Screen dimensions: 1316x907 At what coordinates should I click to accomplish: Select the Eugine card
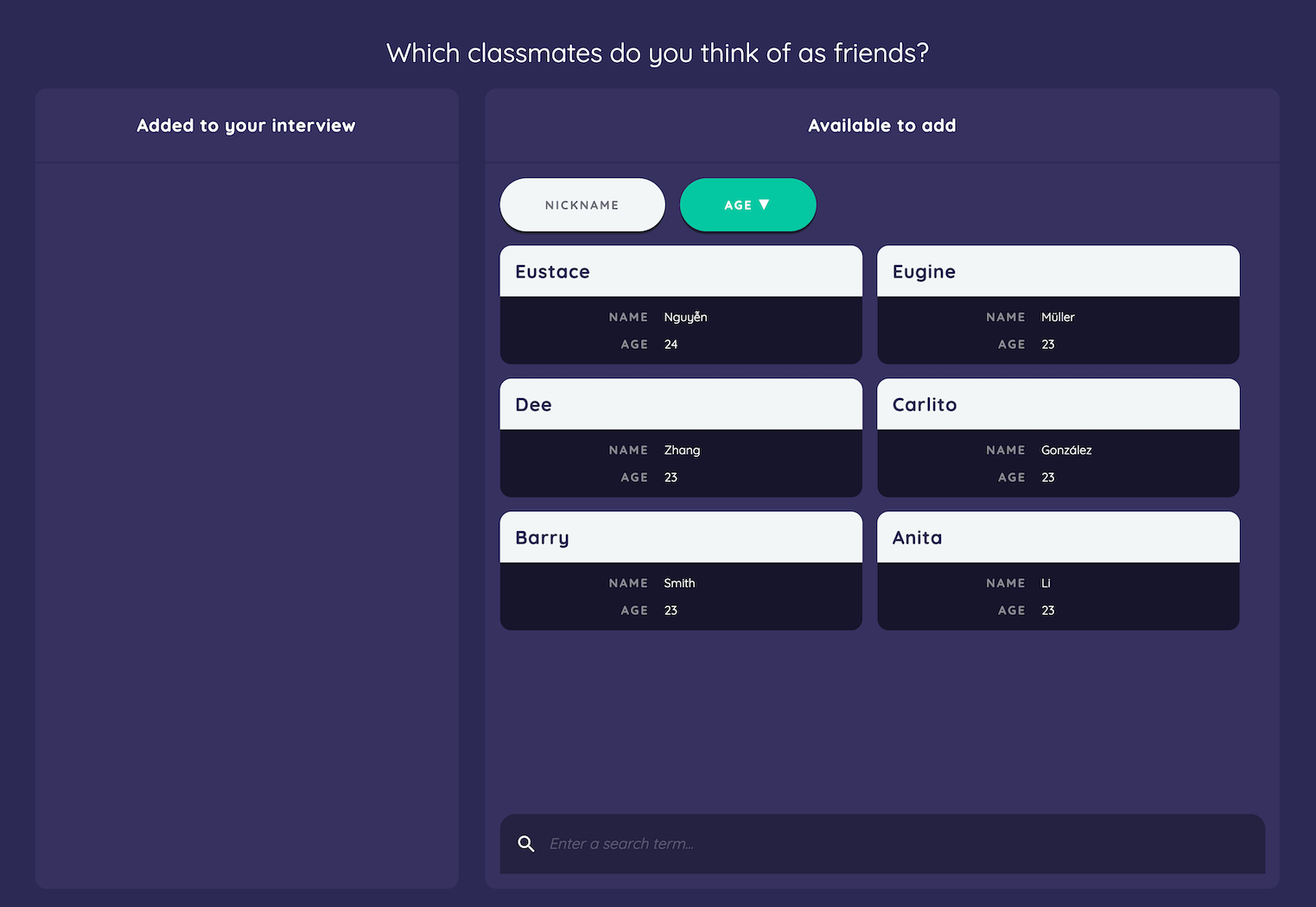click(1058, 304)
